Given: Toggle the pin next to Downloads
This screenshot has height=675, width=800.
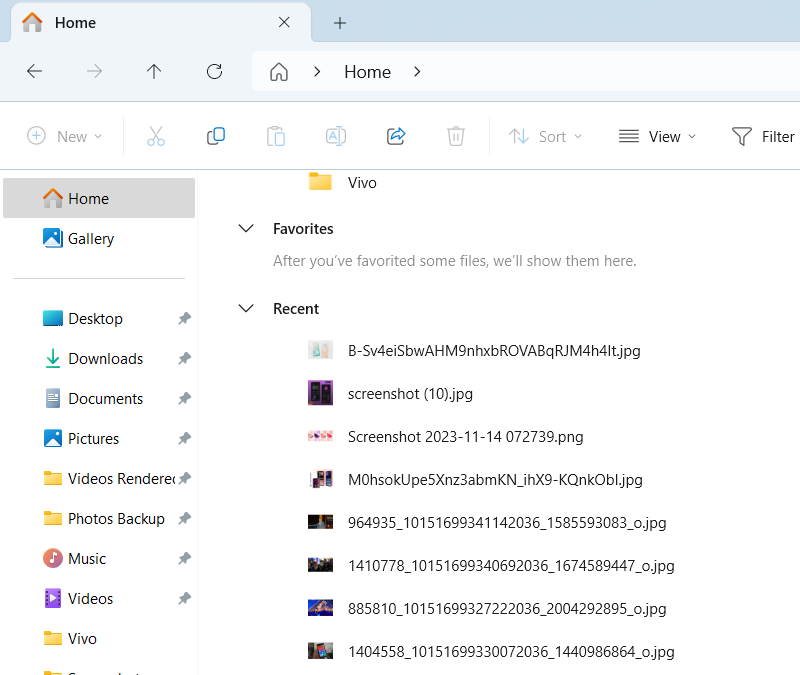Looking at the screenshot, I should pyautogui.click(x=184, y=359).
